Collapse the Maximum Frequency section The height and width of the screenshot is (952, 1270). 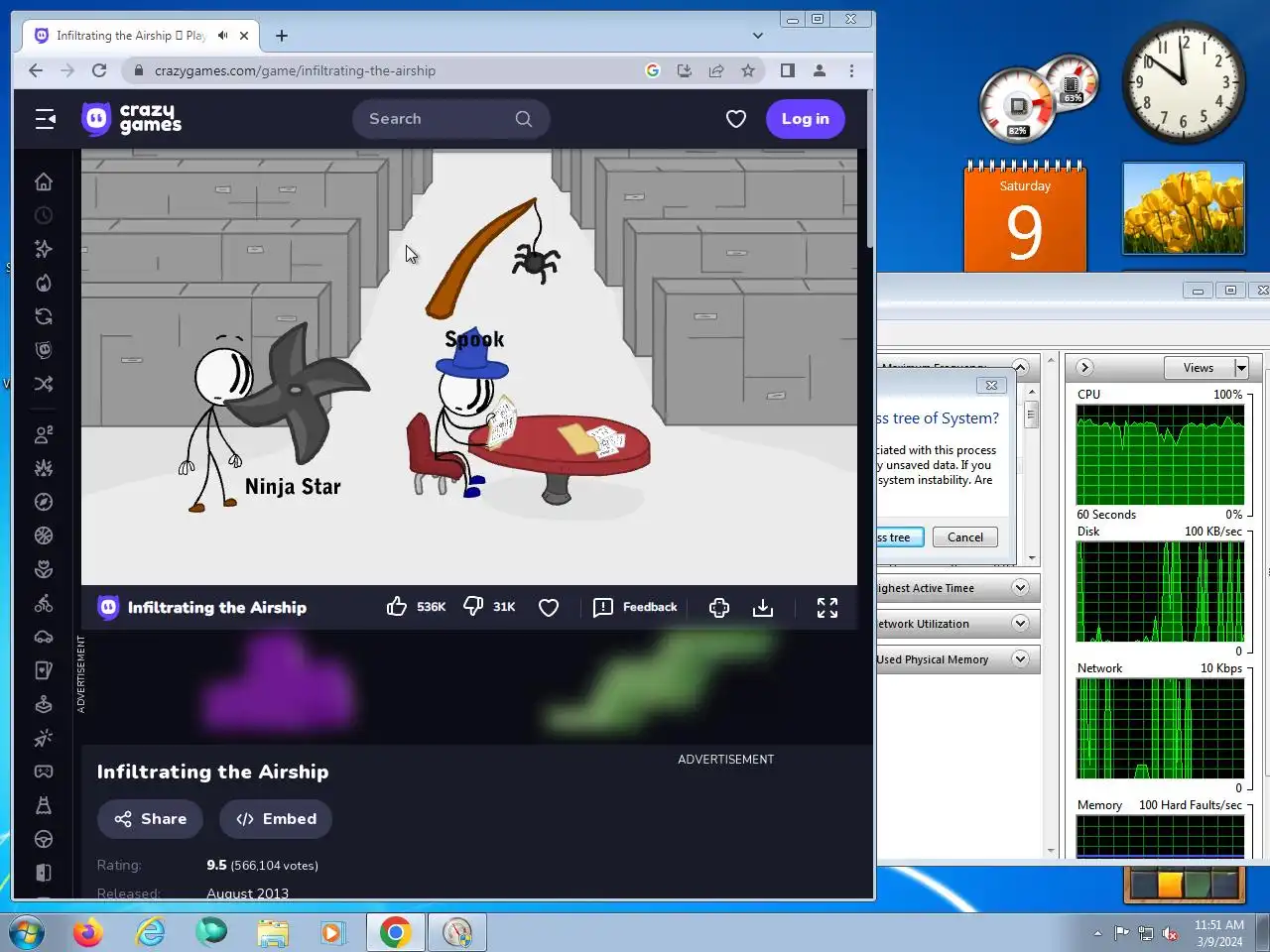(1020, 367)
